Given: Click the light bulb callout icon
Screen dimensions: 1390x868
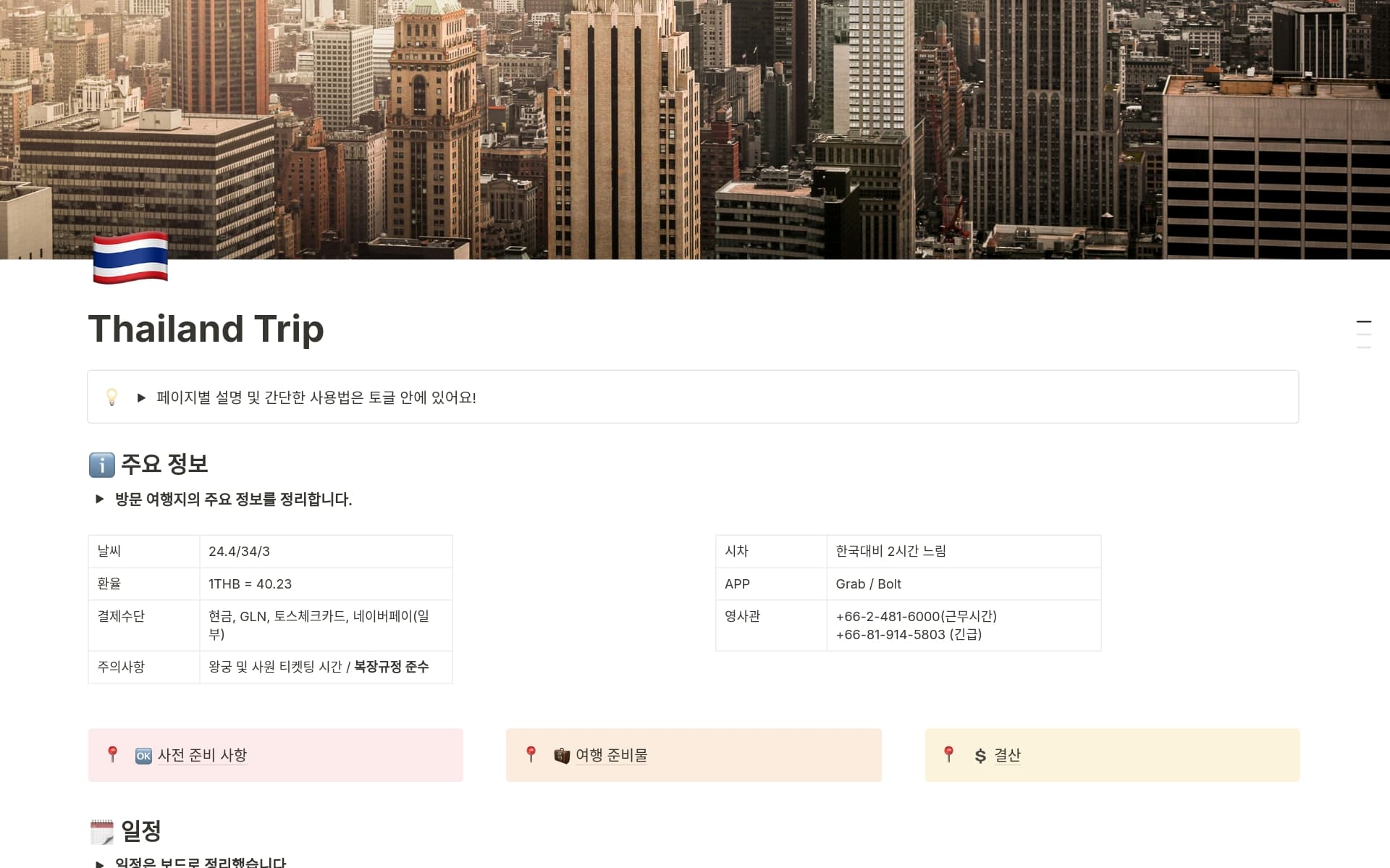Looking at the screenshot, I should pos(112,397).
